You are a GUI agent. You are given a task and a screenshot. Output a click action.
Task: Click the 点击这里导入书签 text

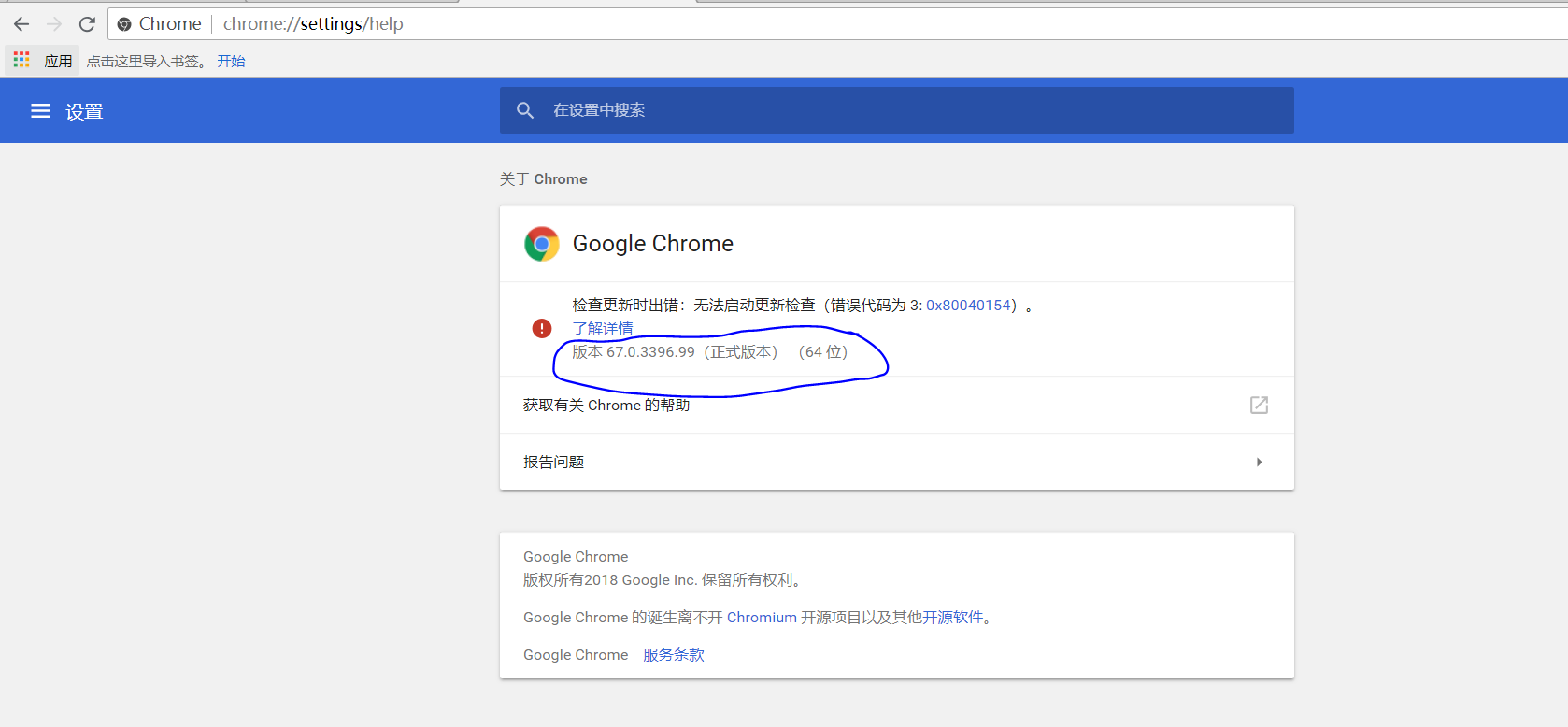click(147, 61)
